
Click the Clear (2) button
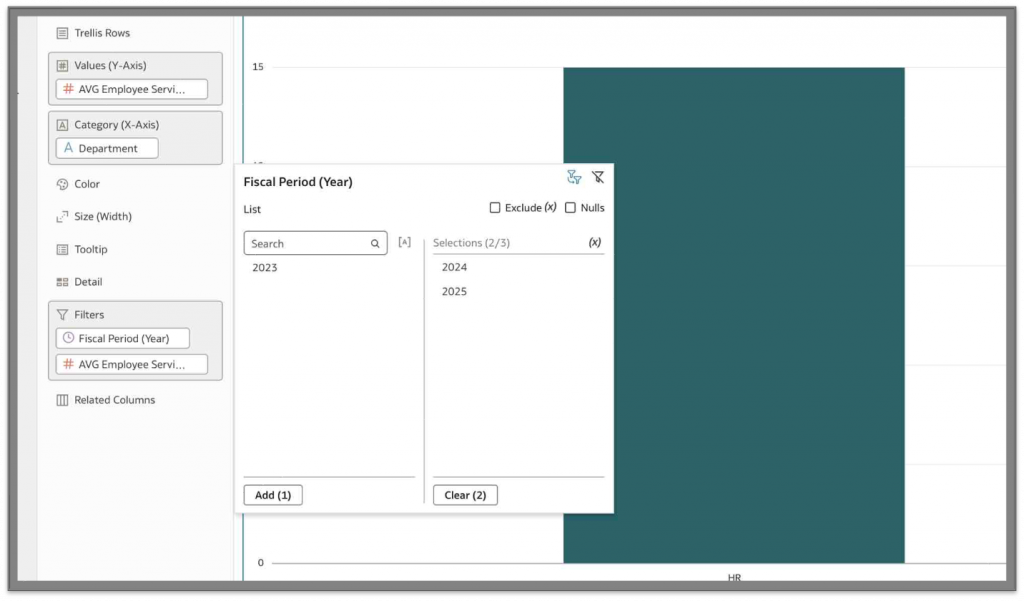pyautogui.click(x=464, y=494)
